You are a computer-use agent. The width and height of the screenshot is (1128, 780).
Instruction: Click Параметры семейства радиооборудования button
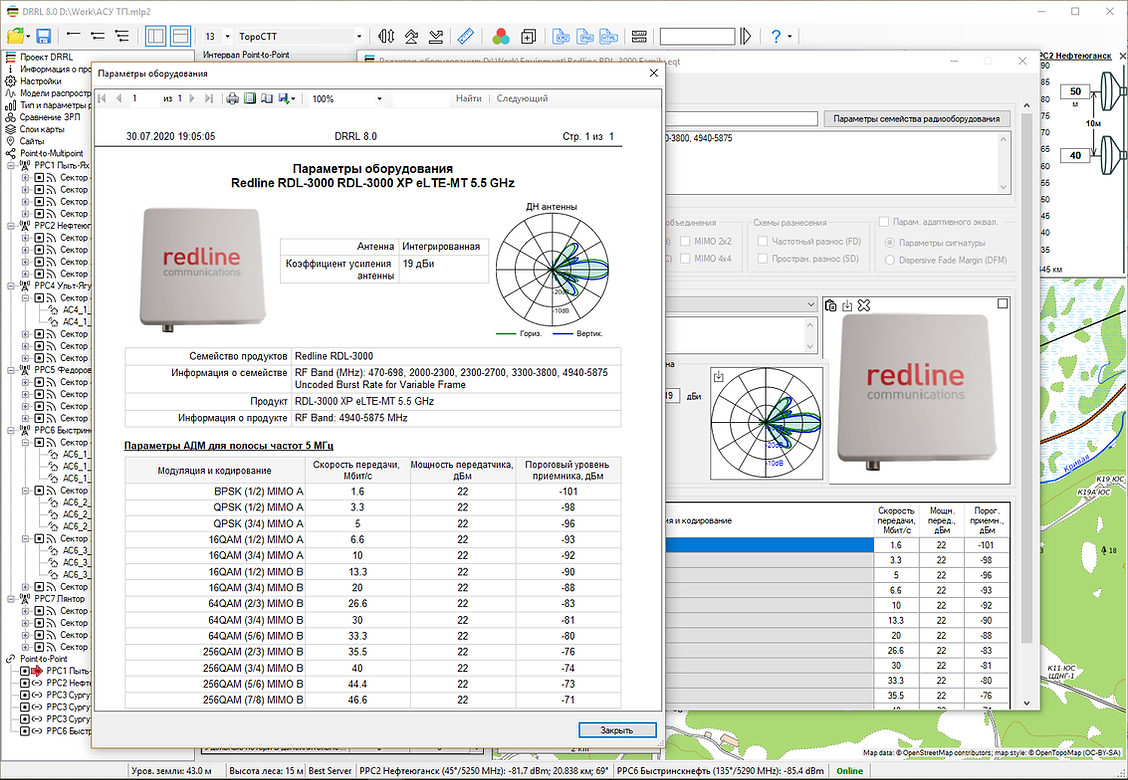pos(916,119)
